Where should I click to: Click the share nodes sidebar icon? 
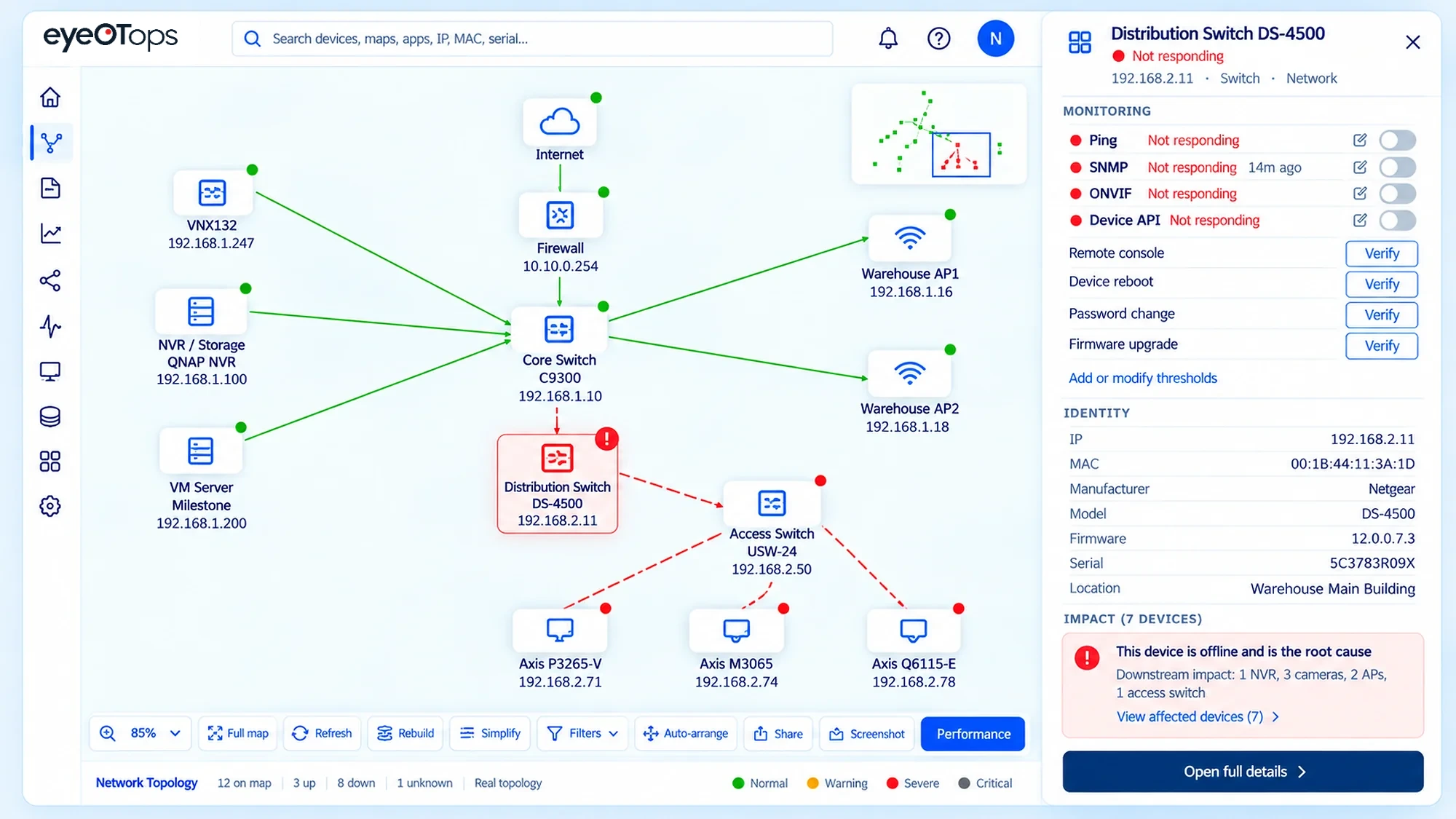[x=50, y=280]
